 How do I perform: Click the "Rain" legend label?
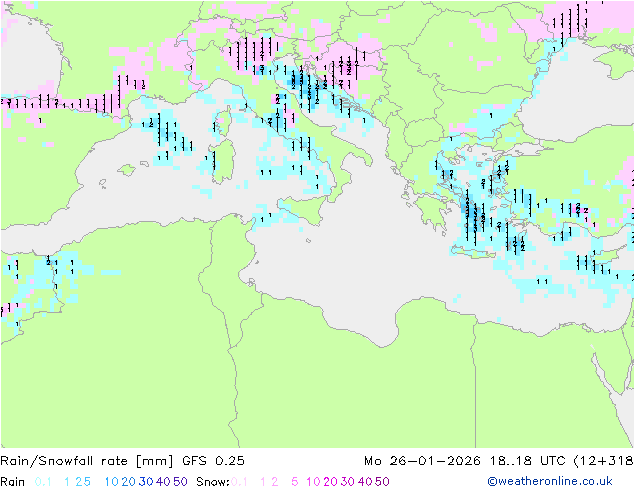13,482
